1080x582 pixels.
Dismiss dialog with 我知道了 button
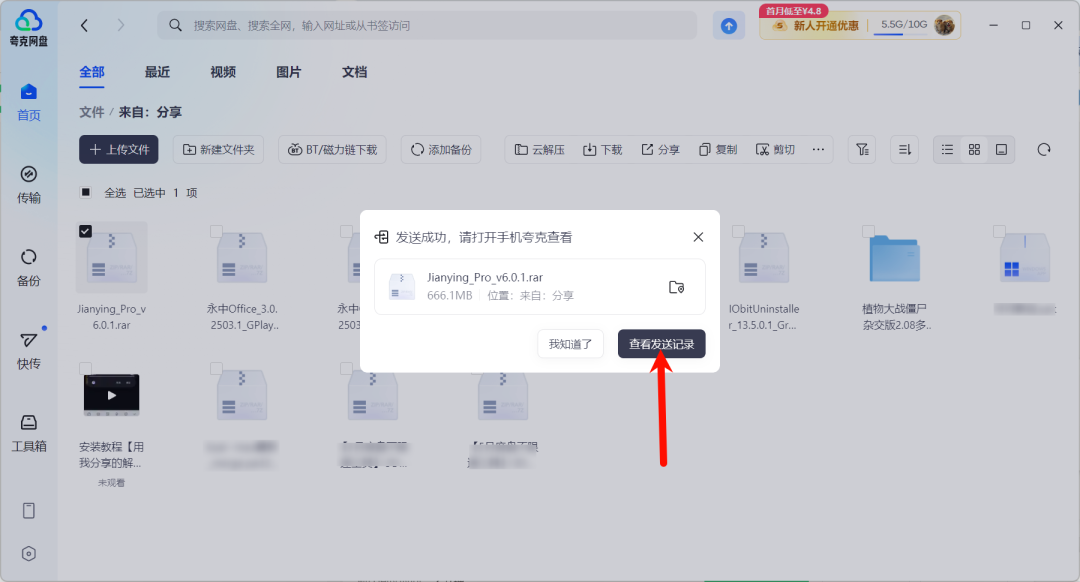pos(570,343)
